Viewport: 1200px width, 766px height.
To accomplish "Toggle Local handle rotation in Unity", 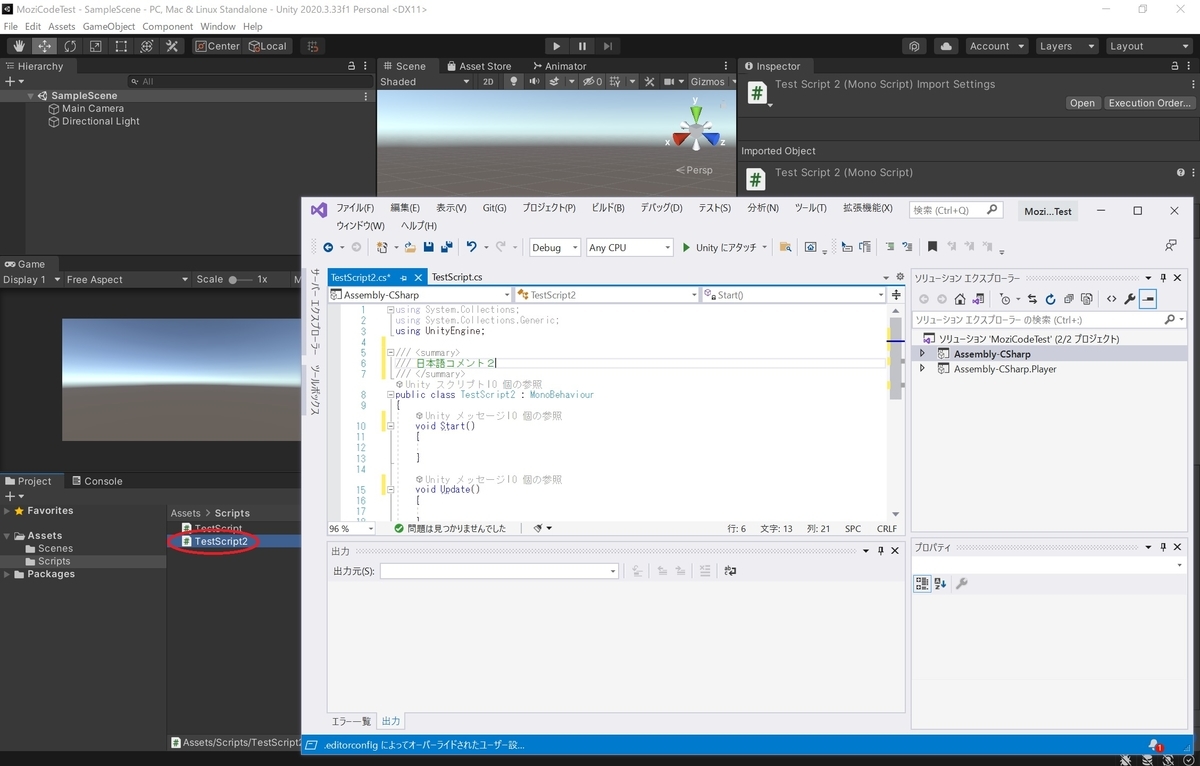I will (x=267, y=46).
